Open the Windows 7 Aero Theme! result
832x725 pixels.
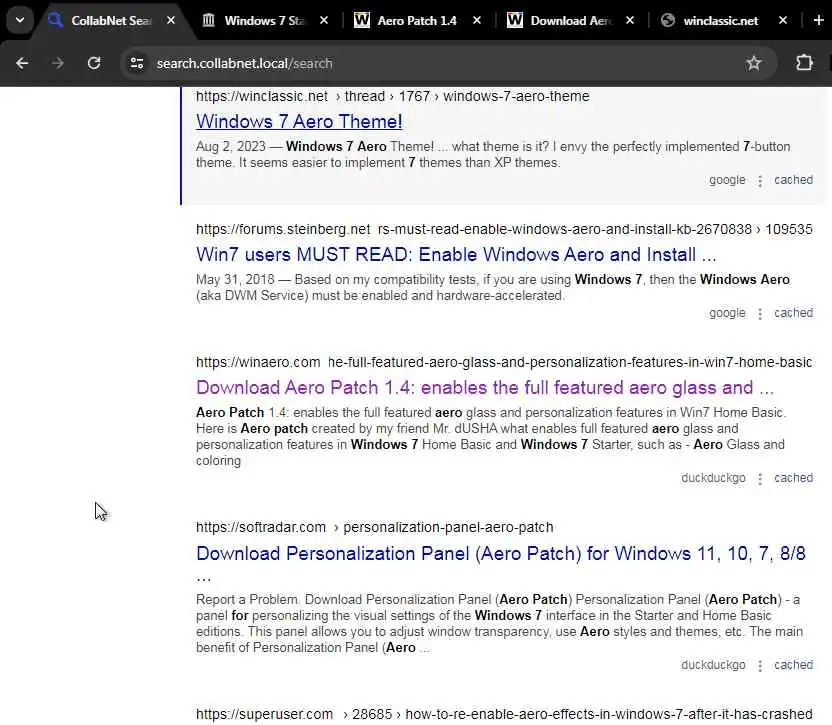299,122
